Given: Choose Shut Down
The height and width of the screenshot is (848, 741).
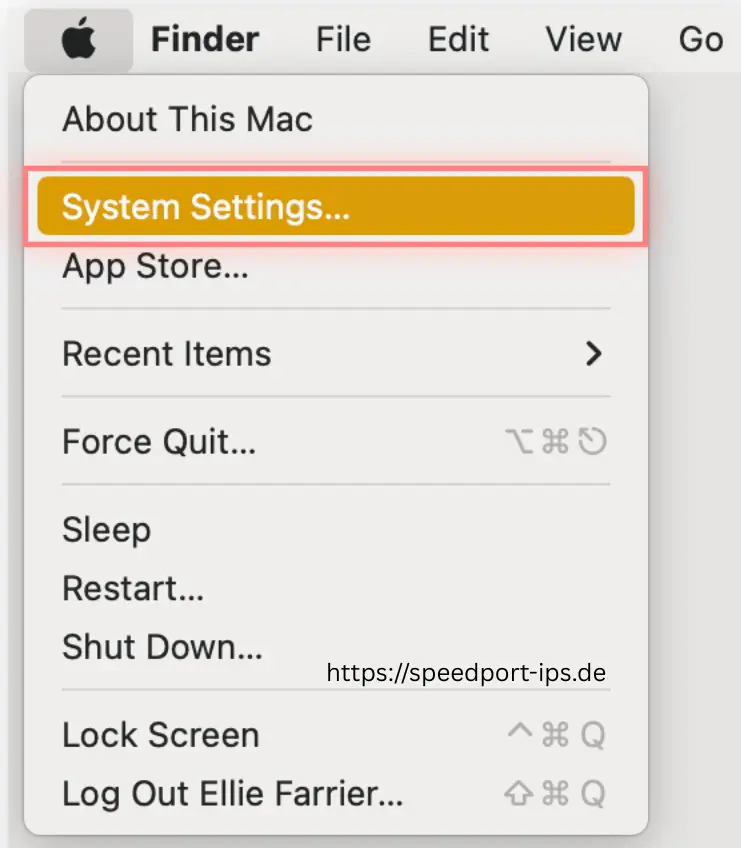Looking at the screenshot, I should [162, 646].
